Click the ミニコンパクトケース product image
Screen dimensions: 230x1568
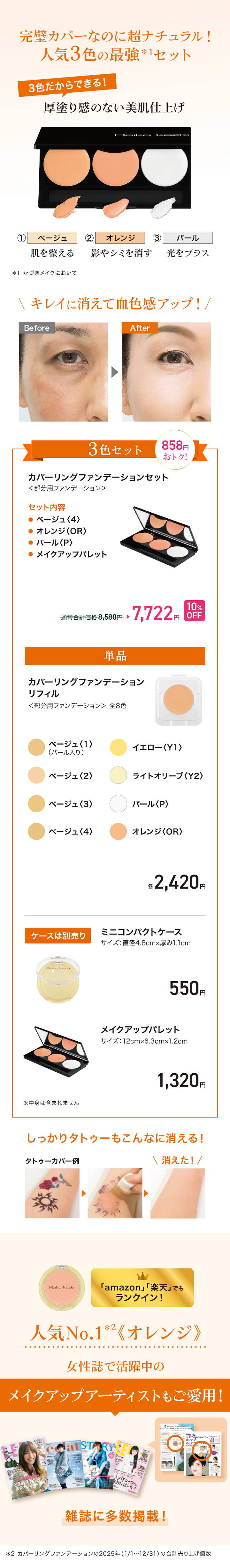click(58, 979)
